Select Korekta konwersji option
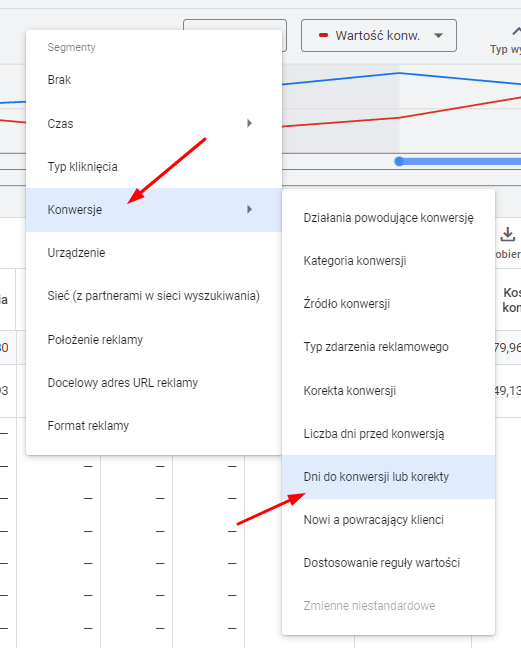The height and width of the screenshot is (648, 521). click(x=388, y=391)
